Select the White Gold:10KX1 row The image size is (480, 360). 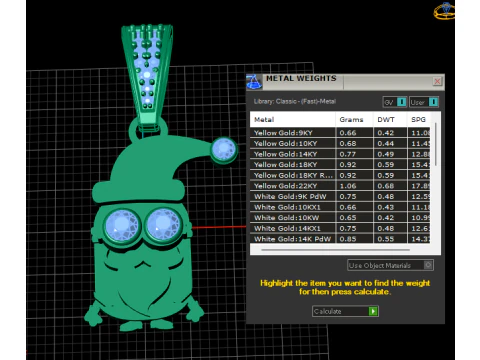(x=340, y=207)
